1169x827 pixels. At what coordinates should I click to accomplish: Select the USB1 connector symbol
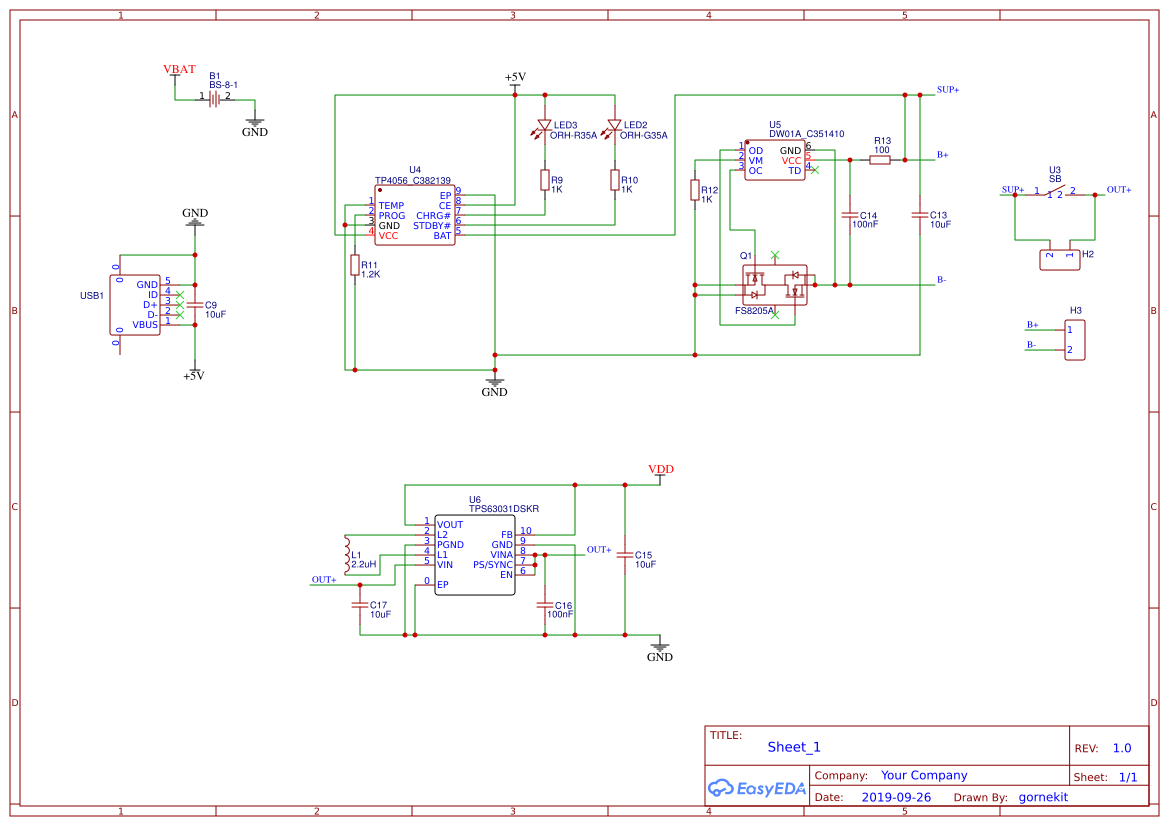[x=136, y=303]
